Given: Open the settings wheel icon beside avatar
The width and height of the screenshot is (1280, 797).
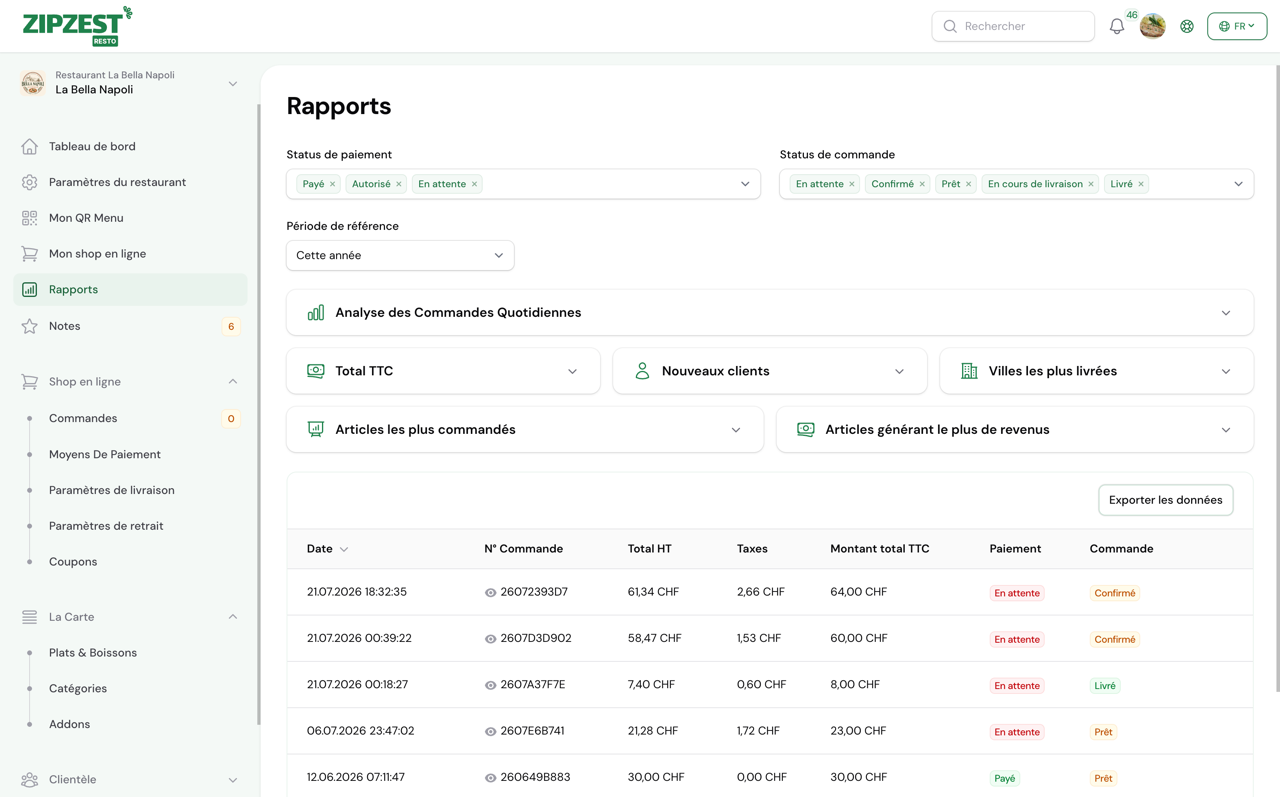Looking at the screenshot, I should (1187, 27).
